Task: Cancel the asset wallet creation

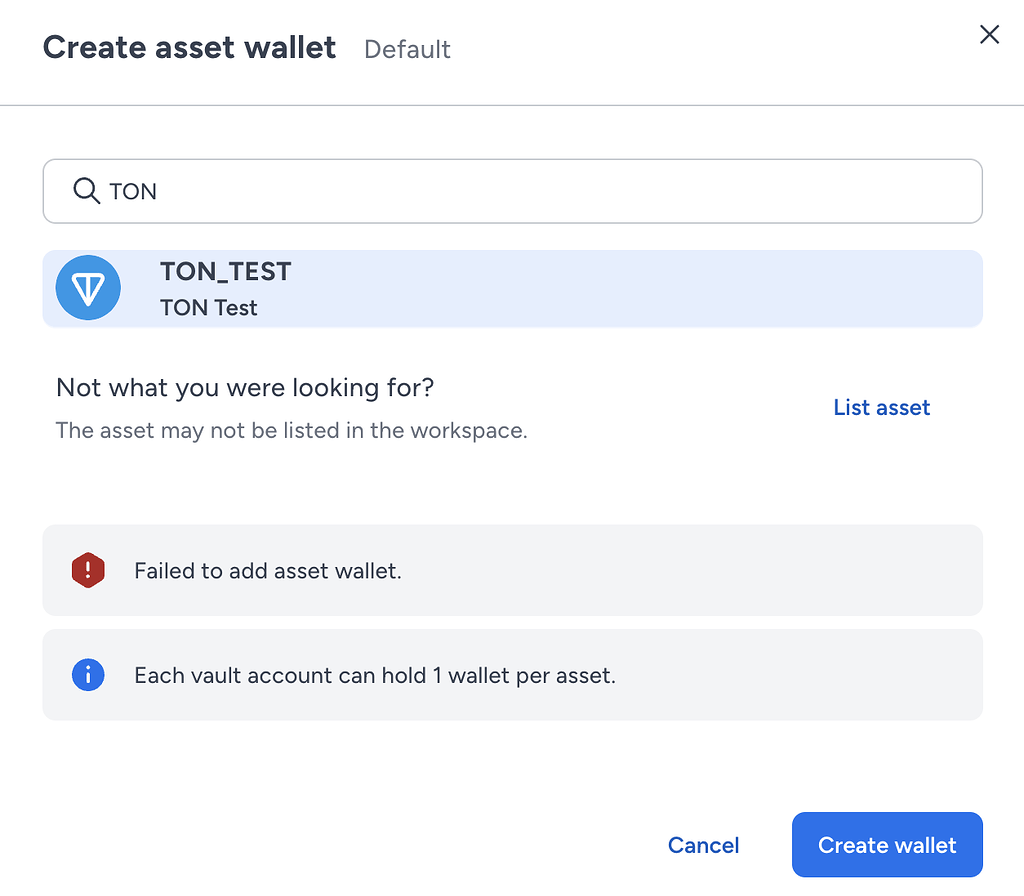Action: click(x=703, y=845)
